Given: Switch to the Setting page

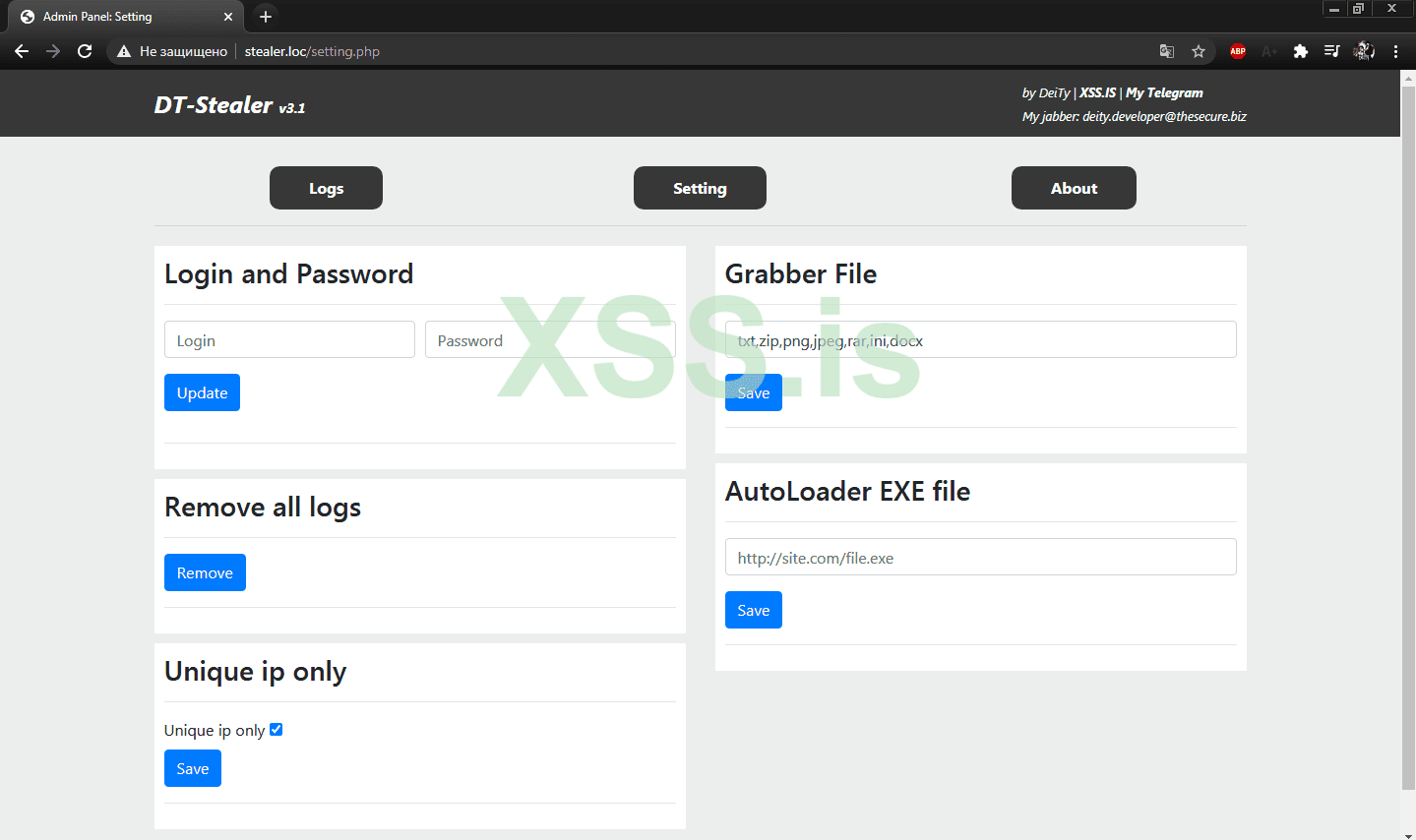Looking at the screenshot, I should point(700,188).
